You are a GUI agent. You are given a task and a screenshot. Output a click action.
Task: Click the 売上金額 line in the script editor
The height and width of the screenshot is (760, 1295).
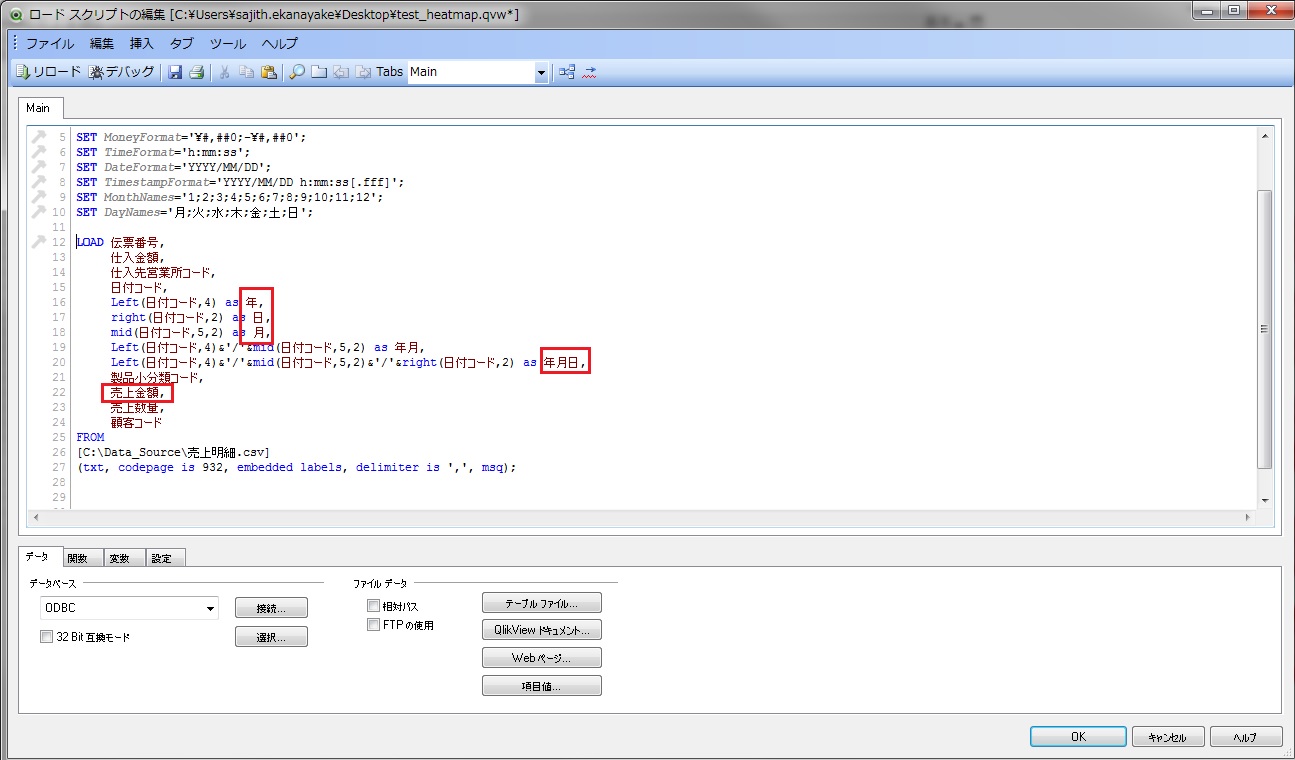point(137,393)
